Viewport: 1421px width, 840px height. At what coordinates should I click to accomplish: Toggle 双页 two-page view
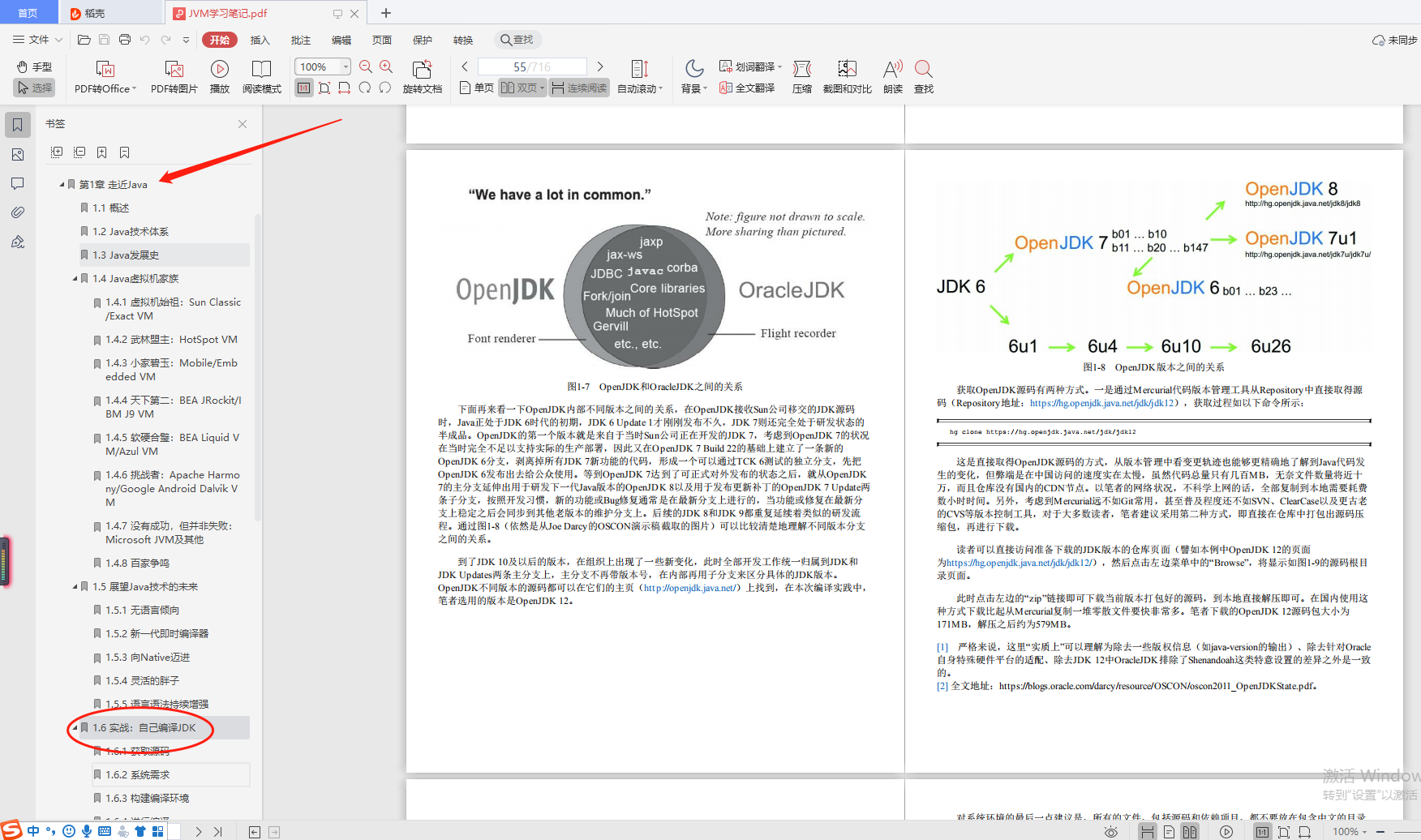pyautogui.click(x=522, y=88)
